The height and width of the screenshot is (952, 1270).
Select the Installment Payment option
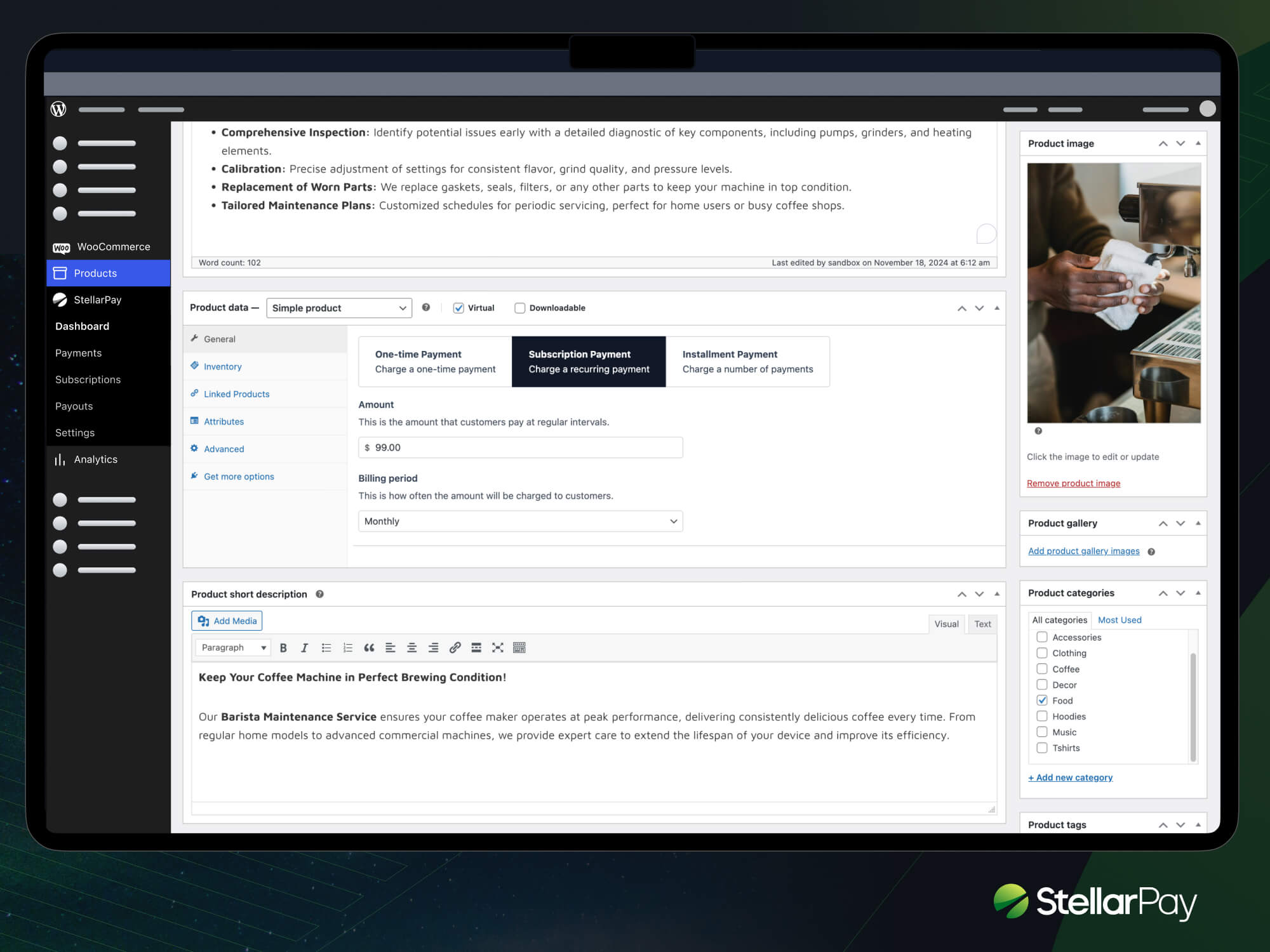point(748,362)
